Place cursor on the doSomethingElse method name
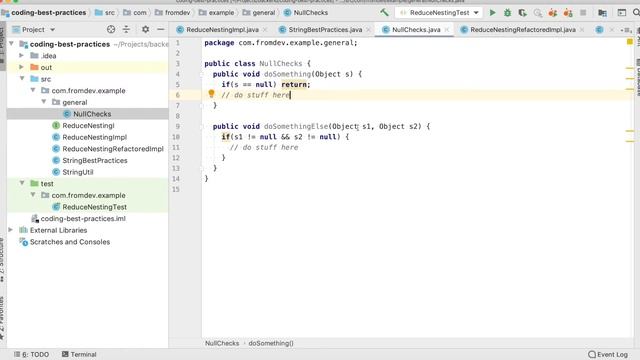This screenshot has width=640, height=360. [x=296, y=126]
